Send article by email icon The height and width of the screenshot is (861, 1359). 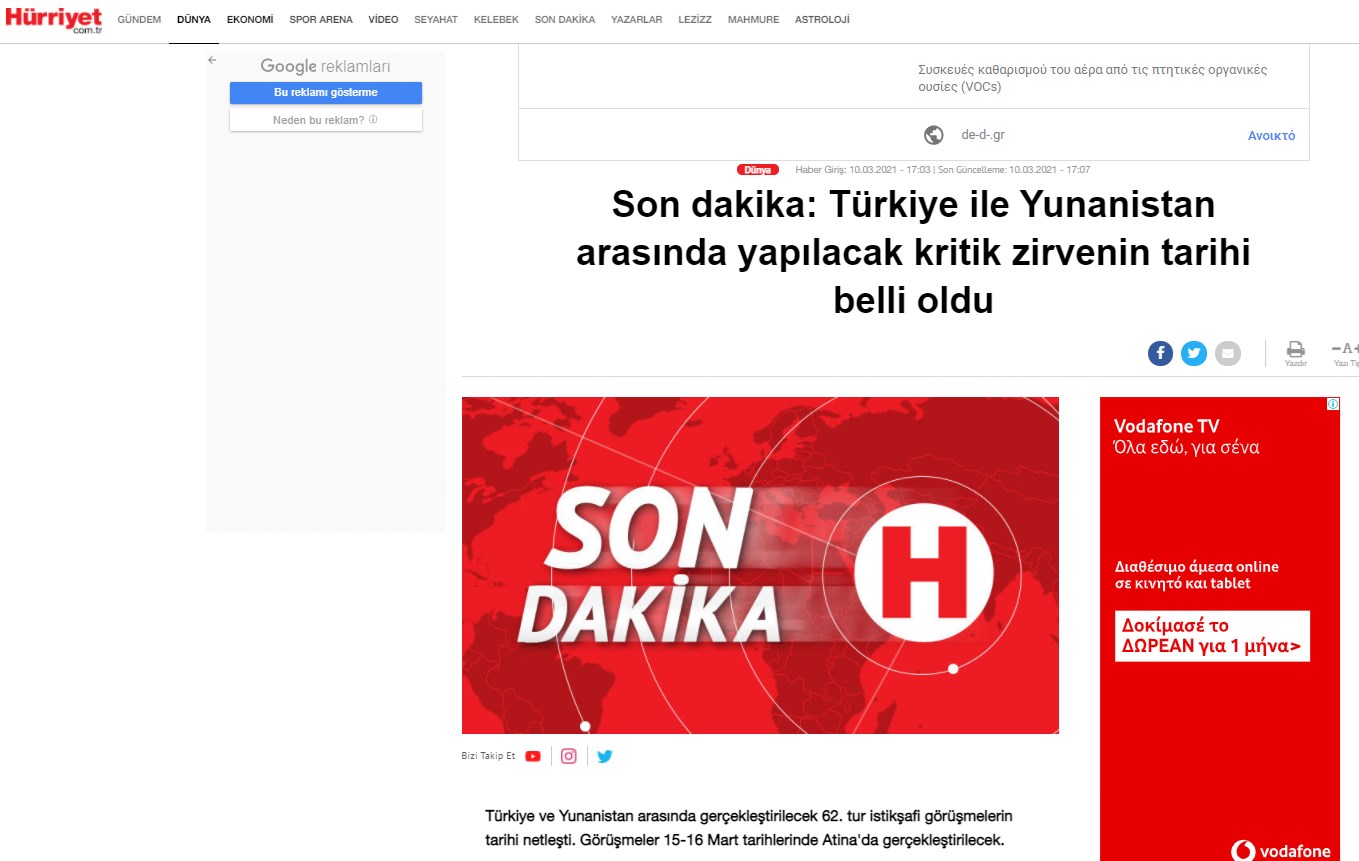(x=1227, y=353)
